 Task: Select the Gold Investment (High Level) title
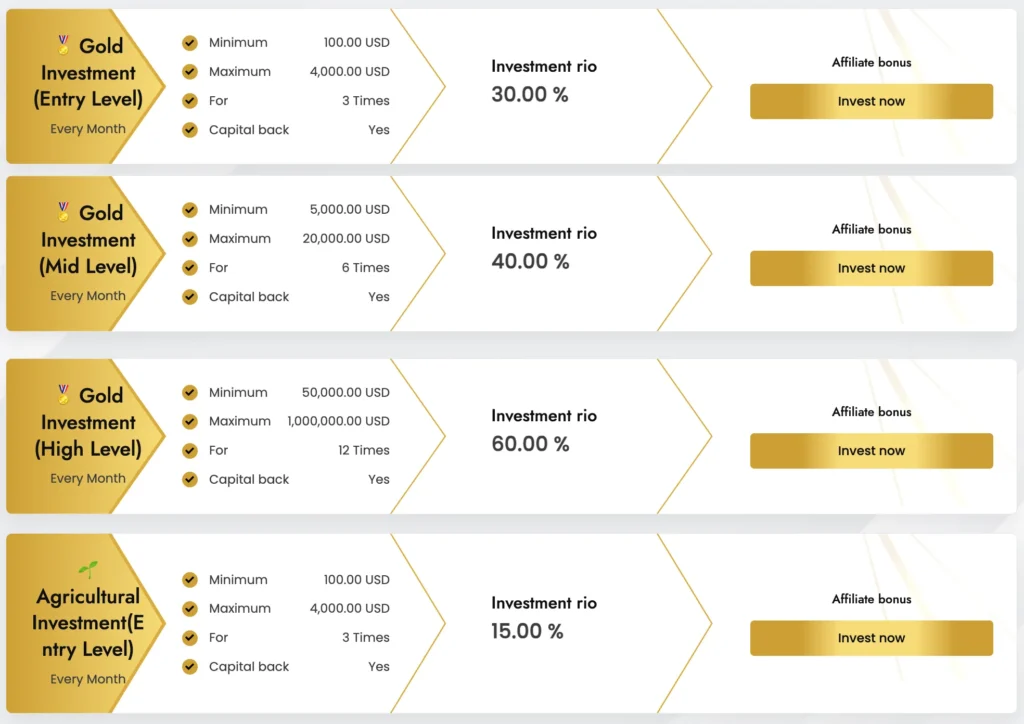coord(88,423)
